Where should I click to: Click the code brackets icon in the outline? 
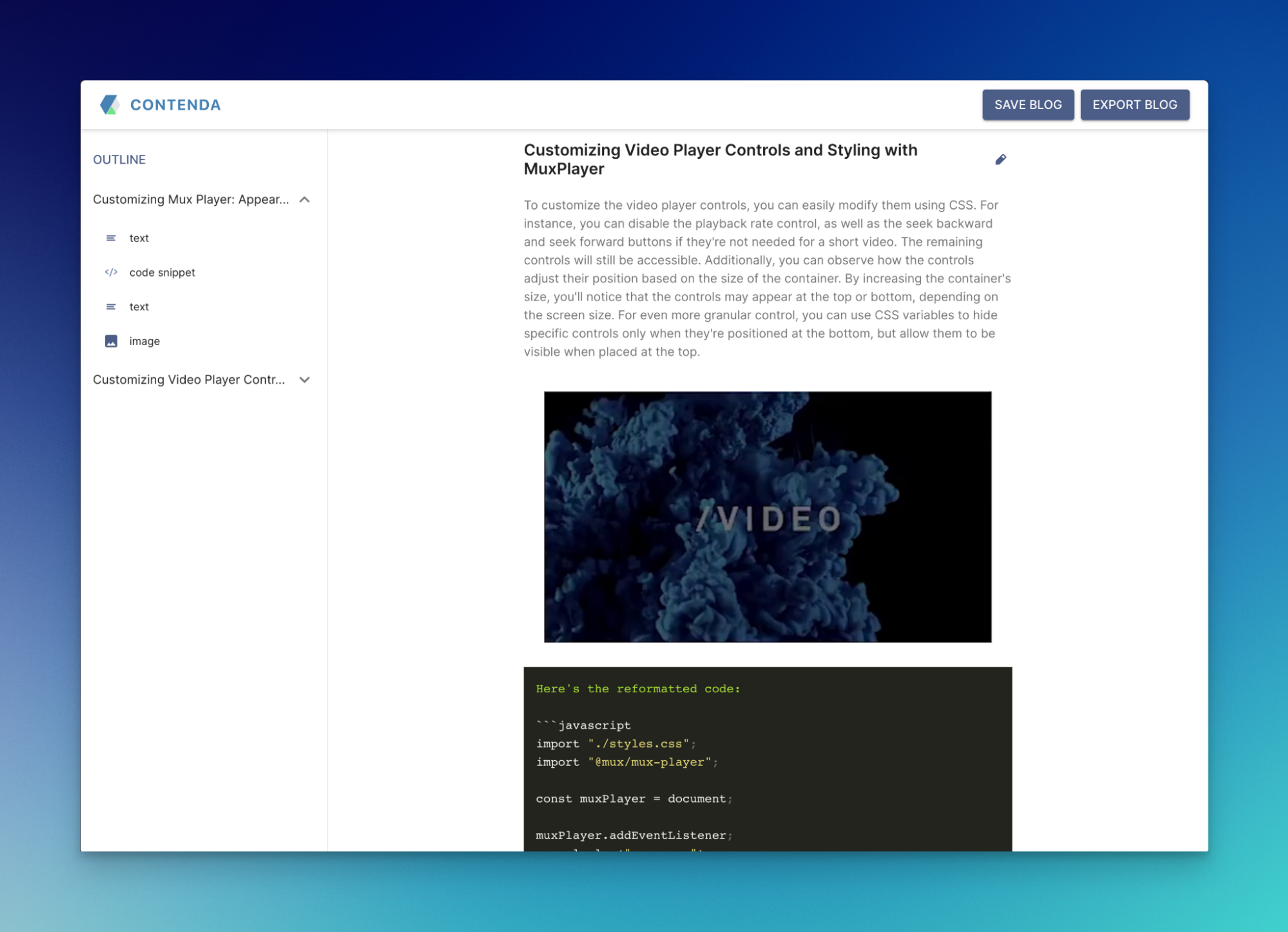click(111, 272)
